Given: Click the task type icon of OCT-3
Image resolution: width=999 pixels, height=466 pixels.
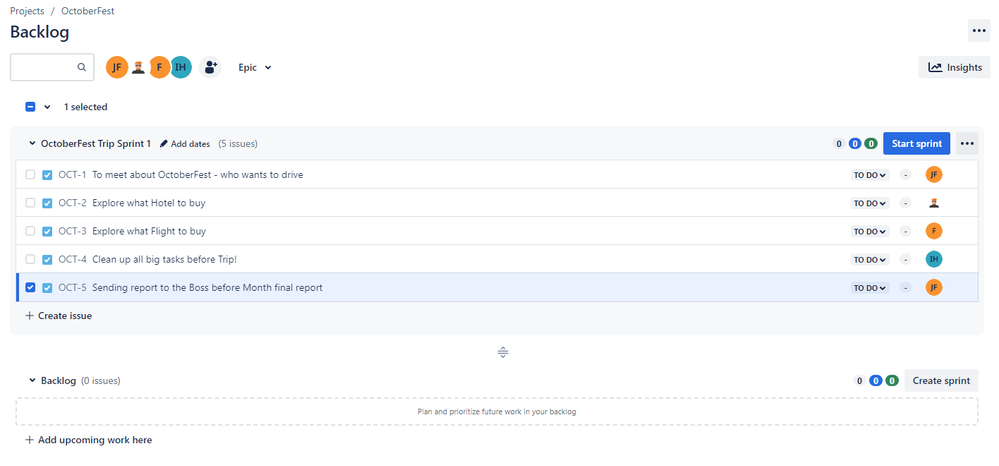Looking at the screenshot, I should pos(47,231).
